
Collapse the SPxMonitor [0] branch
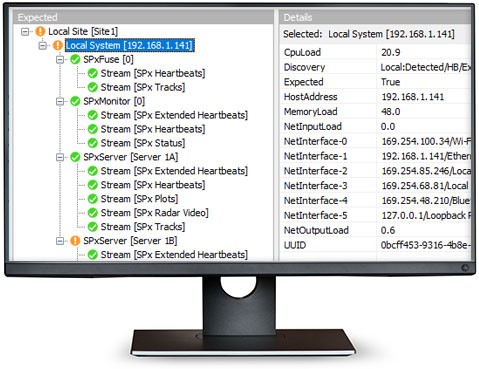(x=60, y=101)
